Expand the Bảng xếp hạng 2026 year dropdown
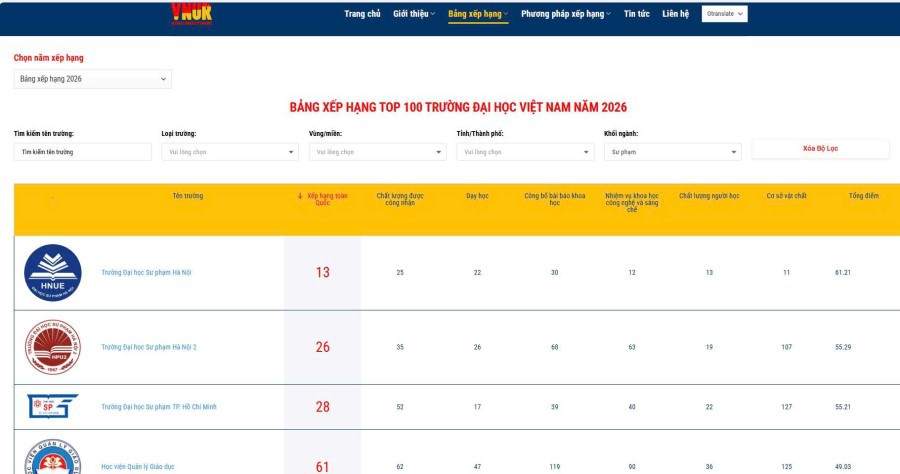900x474 pixels. [x=92, y=79]
